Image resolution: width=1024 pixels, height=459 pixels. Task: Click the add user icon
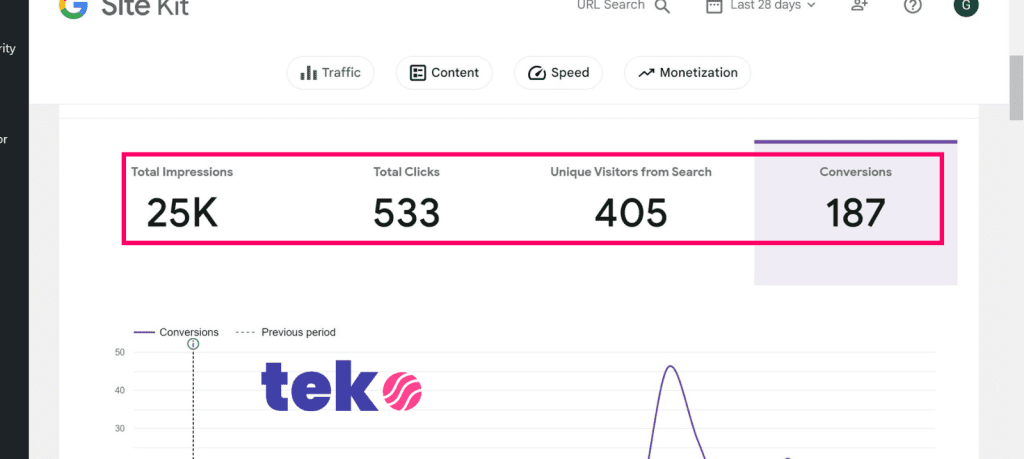(859, 6)
